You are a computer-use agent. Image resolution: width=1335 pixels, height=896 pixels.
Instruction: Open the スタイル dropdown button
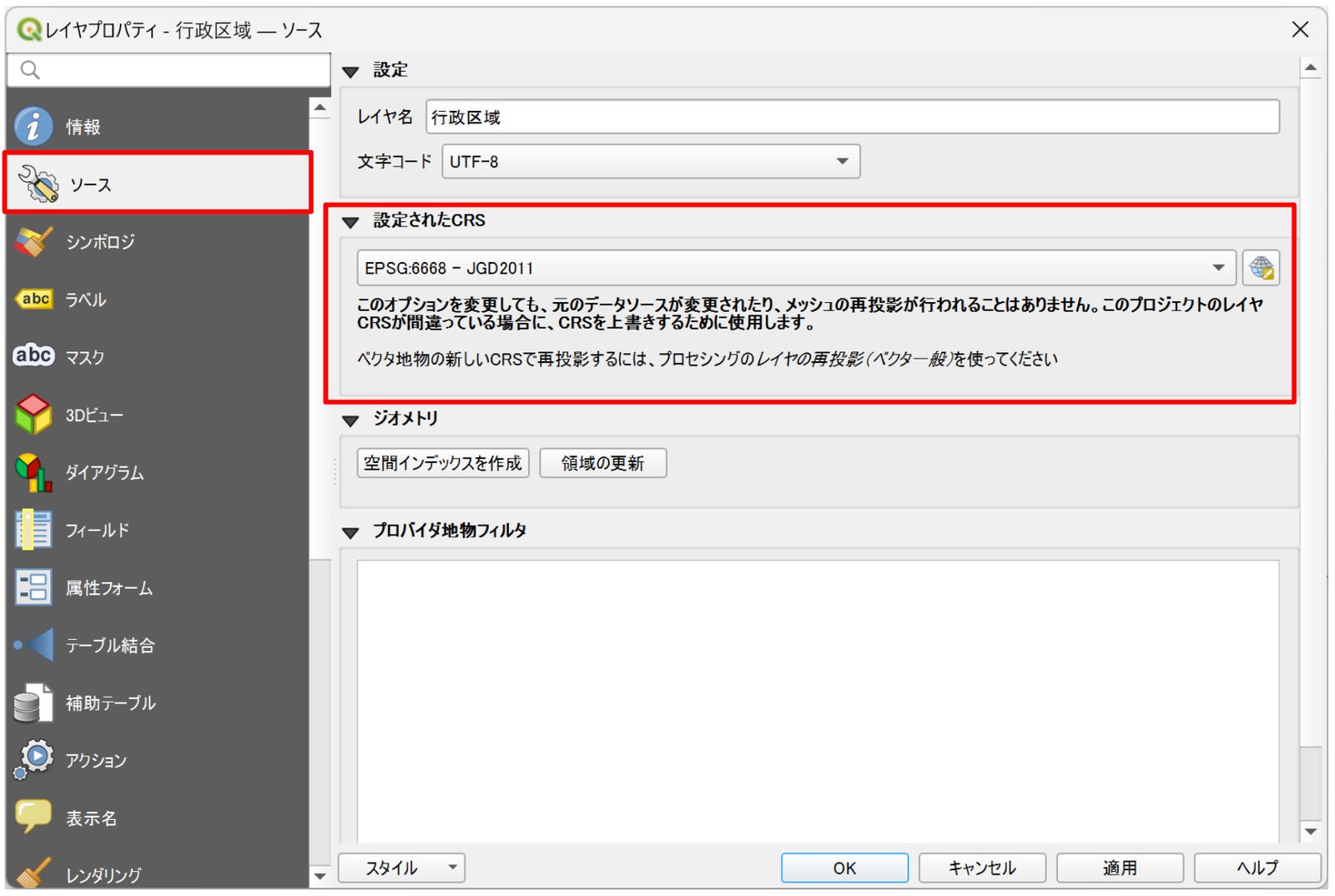click(x=401, y=868)
